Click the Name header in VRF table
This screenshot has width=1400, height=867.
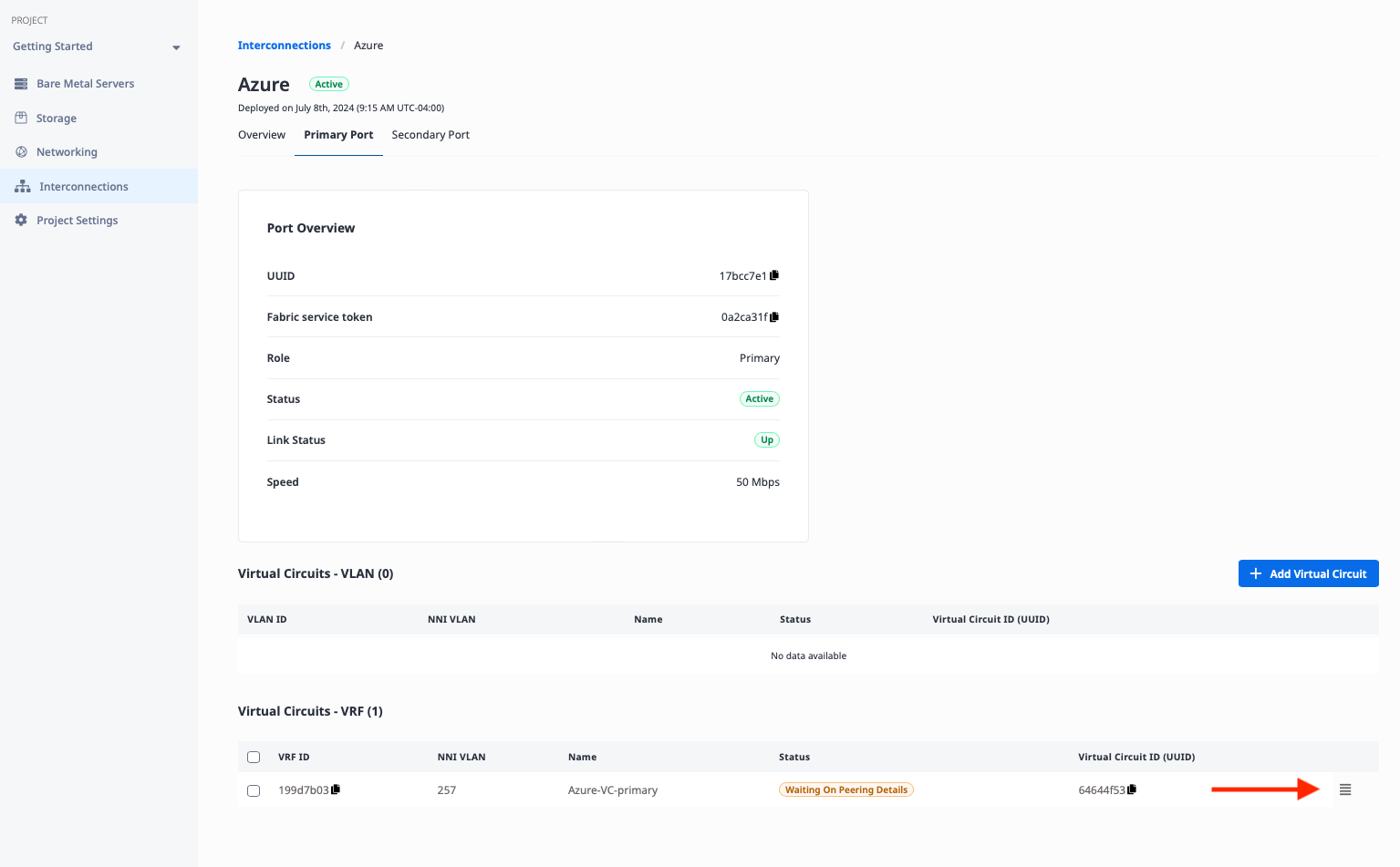click(582, 757)
